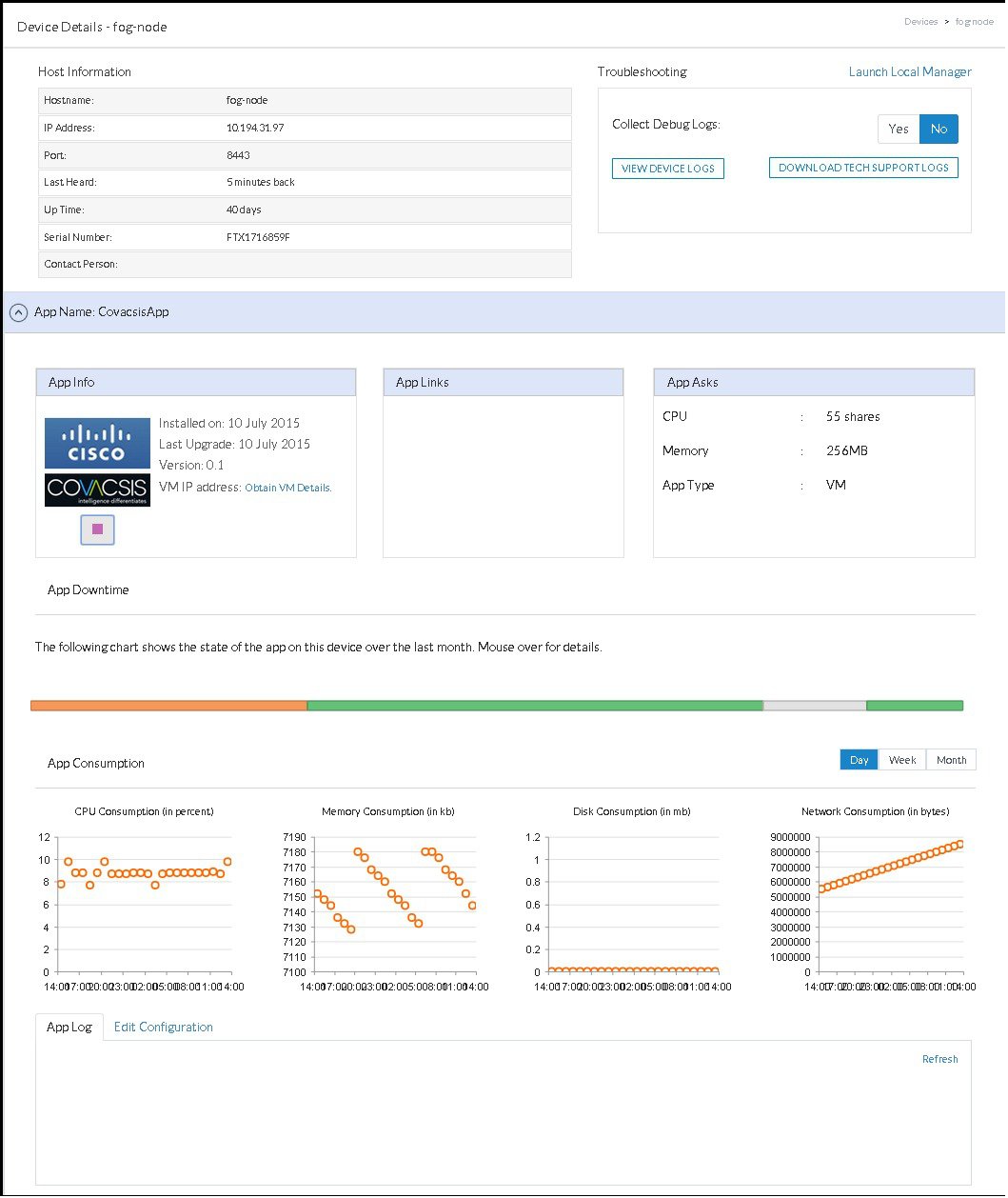Refresh the app log
Viewport: 1008px width, 1198px height.
click(x=940, y=1059)
